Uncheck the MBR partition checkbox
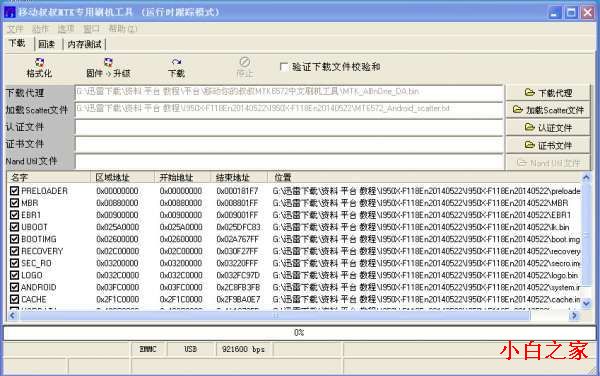Viewport: 600px width, 376px height. (15, 203)
